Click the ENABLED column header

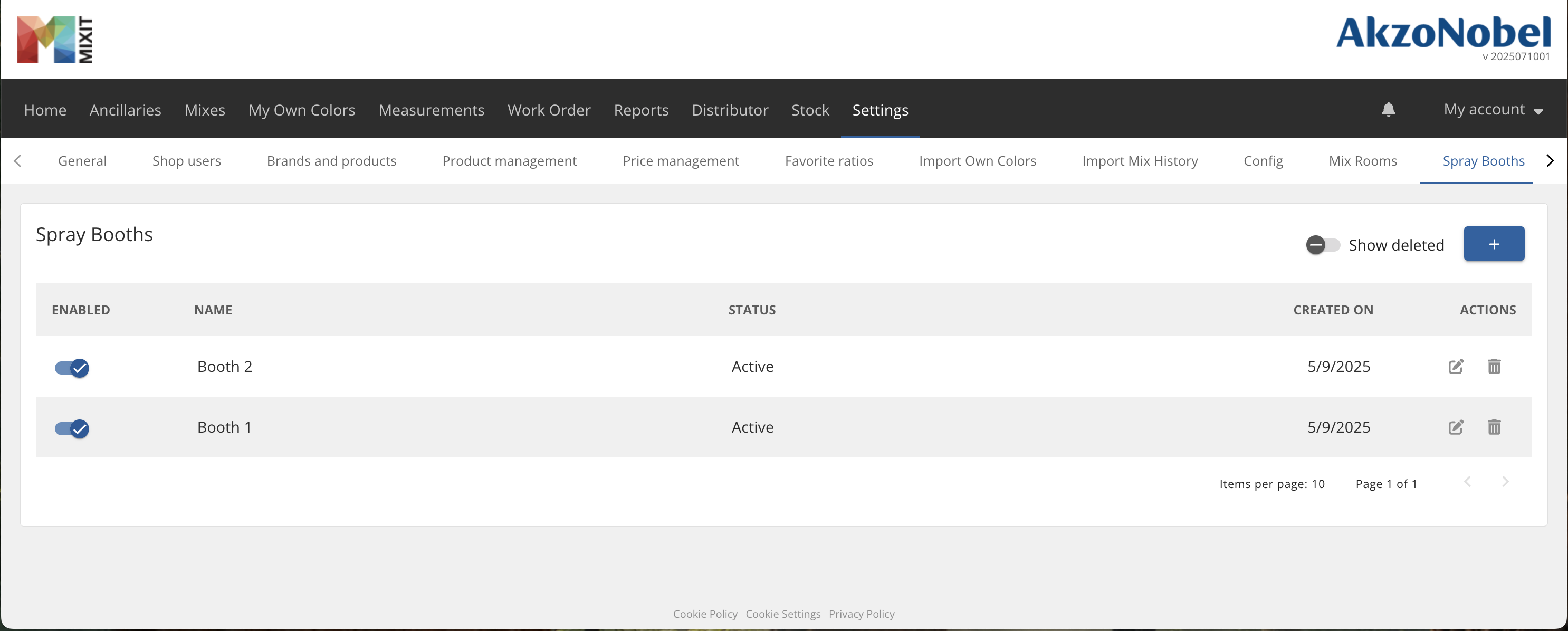point(80,310)
